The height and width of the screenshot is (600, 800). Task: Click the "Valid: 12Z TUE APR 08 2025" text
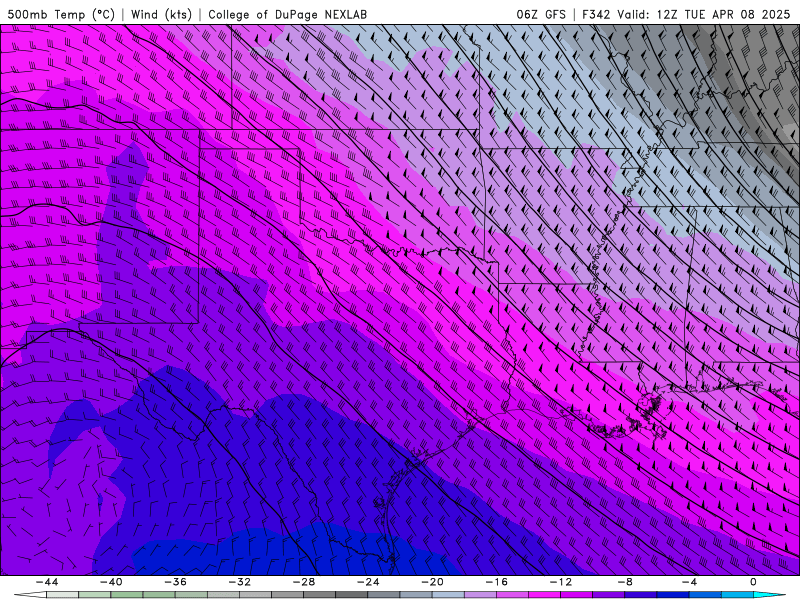[703, 14]
